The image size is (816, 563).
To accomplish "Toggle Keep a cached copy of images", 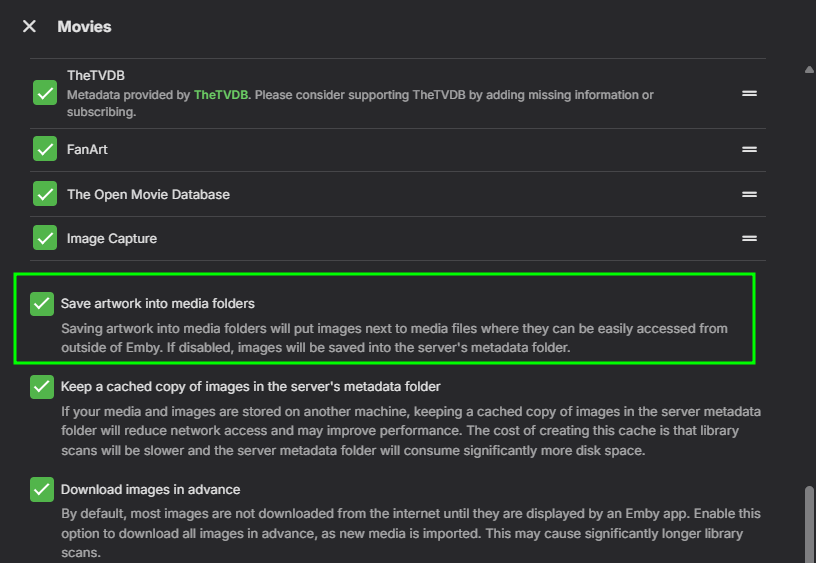I will (42, 386).
